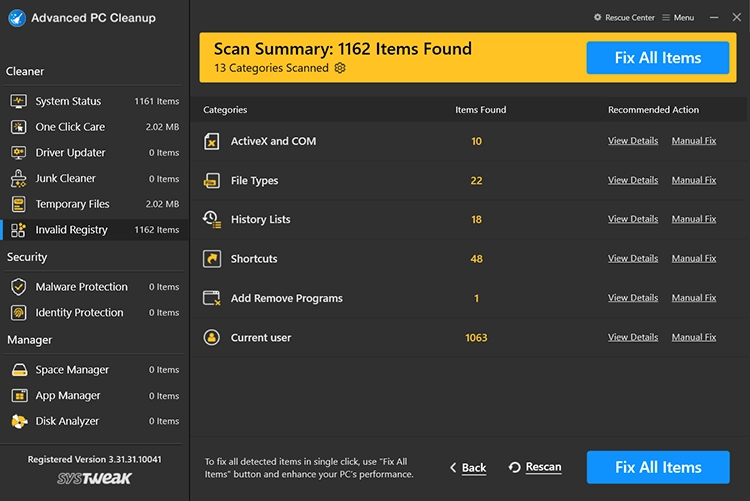This screenshot has width=750, height=501.
Task: View Details for File Types
Action: click(x=633, y=180)
